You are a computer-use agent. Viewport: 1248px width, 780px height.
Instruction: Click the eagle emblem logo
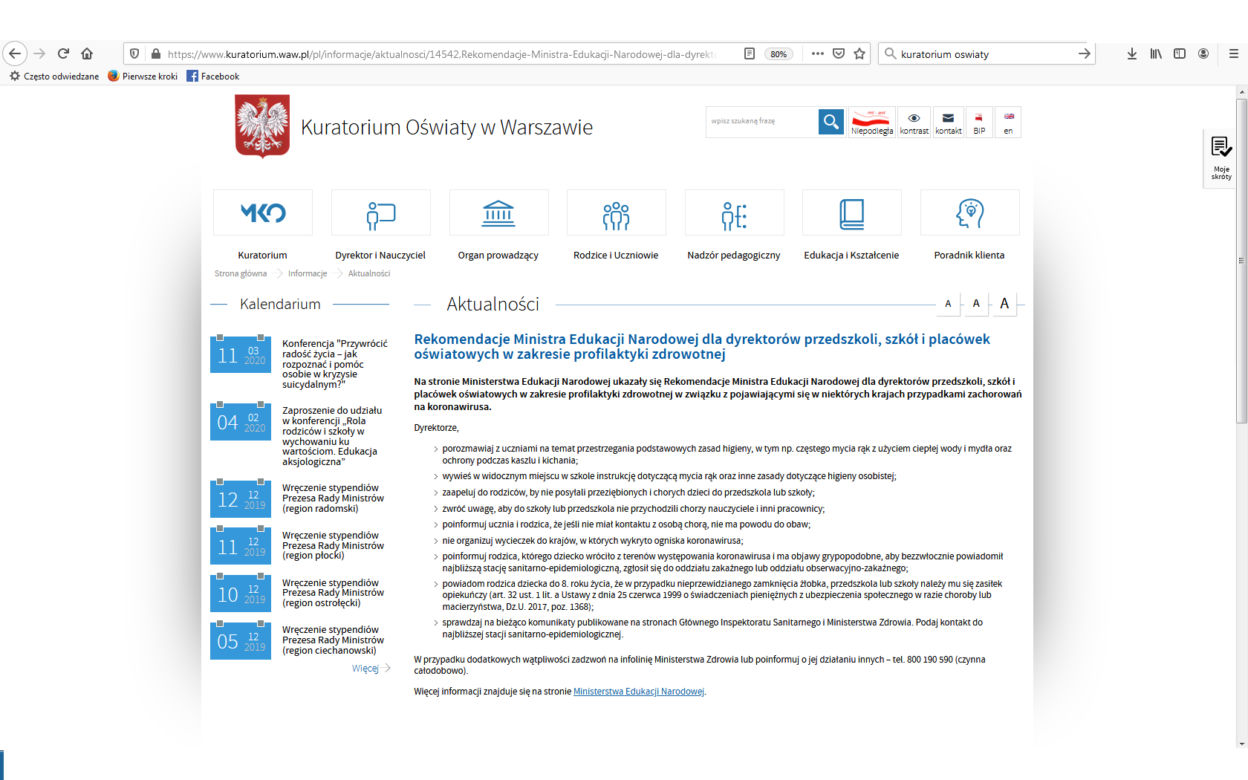262,126
